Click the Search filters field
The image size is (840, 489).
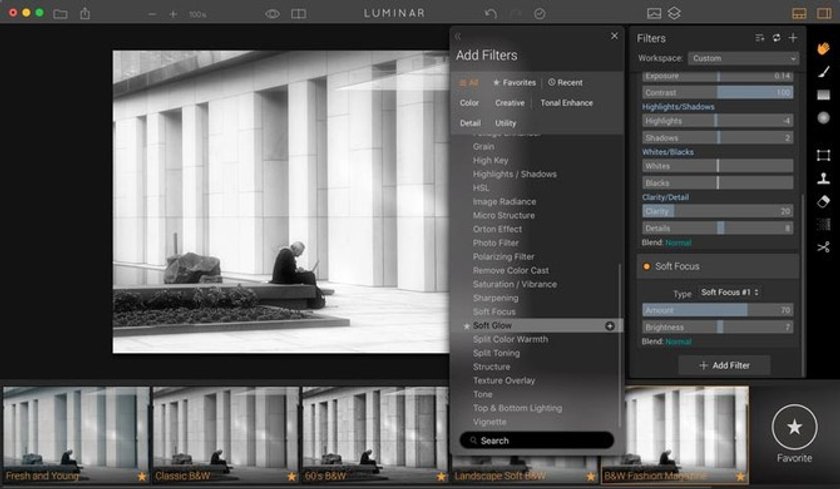click(536, 440)
